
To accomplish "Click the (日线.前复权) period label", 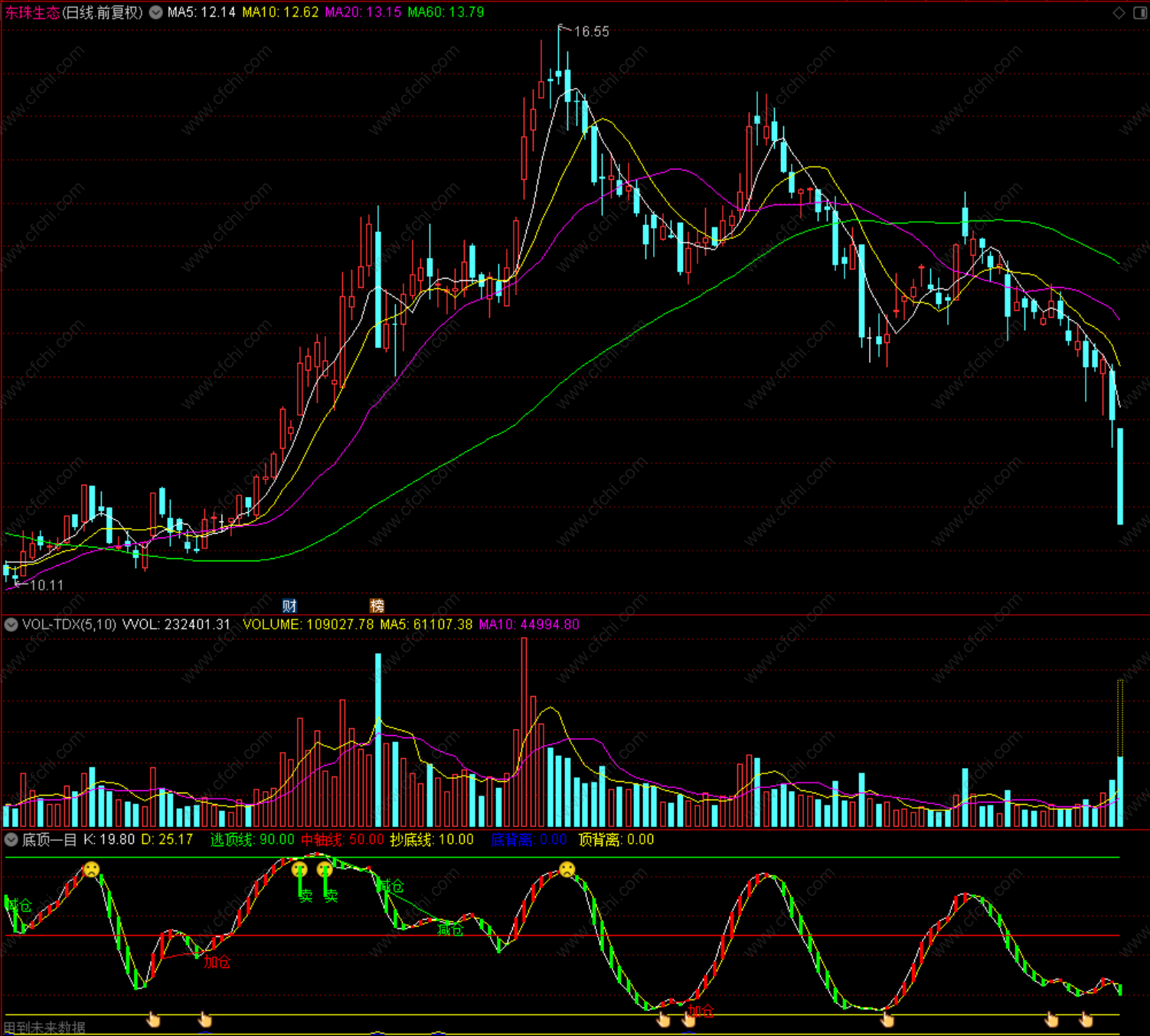I will 103,12.
